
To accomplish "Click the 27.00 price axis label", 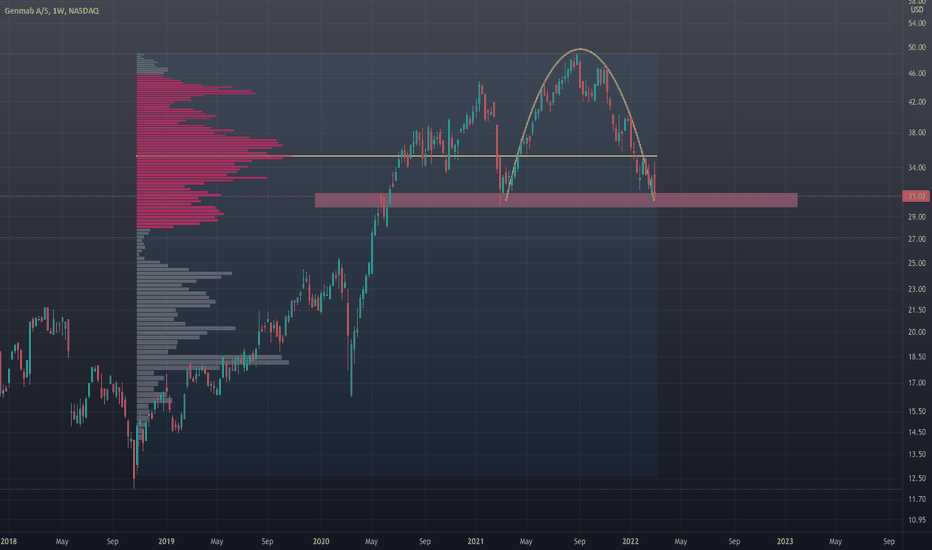I will click(917, 239).
